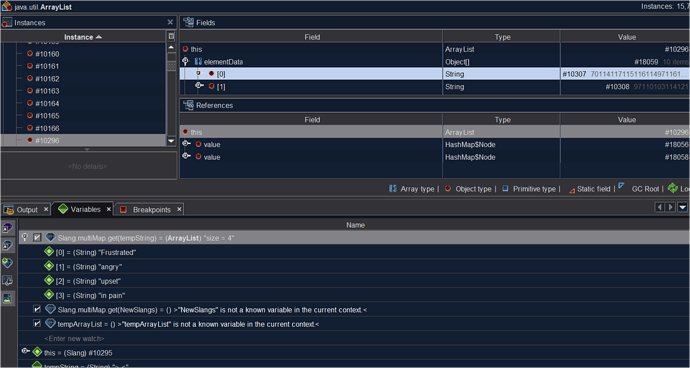Click the bottom green-blue sidebar icon in Variables
This screenshot has height=368, width=690.
coord(7,298)
